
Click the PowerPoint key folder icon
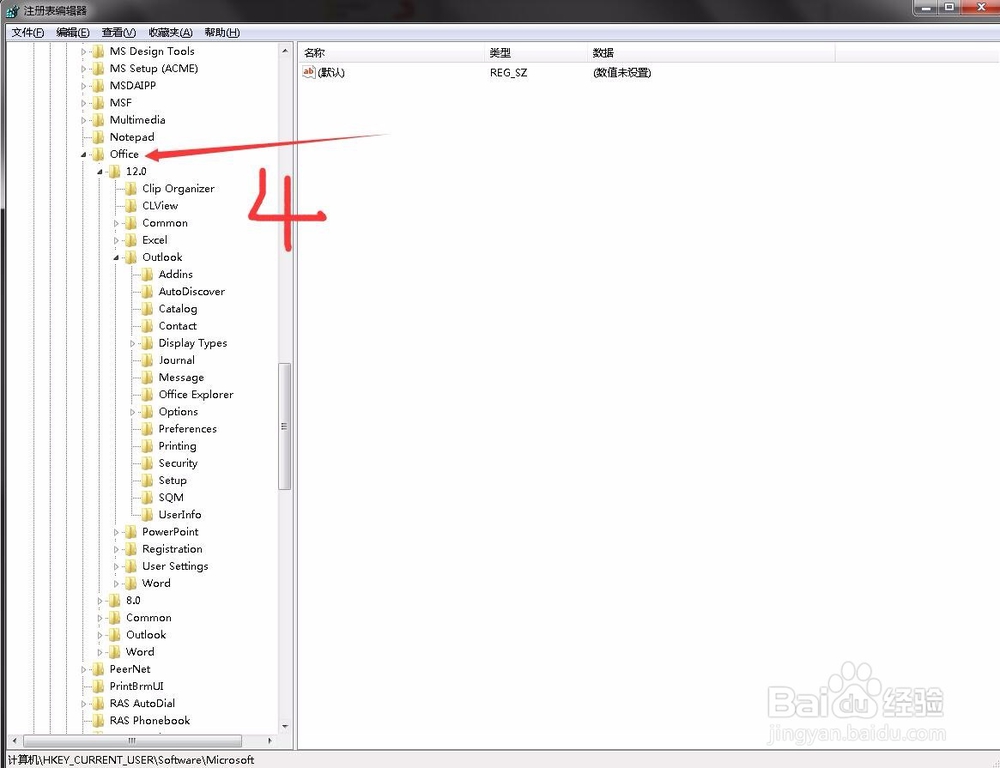[x=130, y=532]
